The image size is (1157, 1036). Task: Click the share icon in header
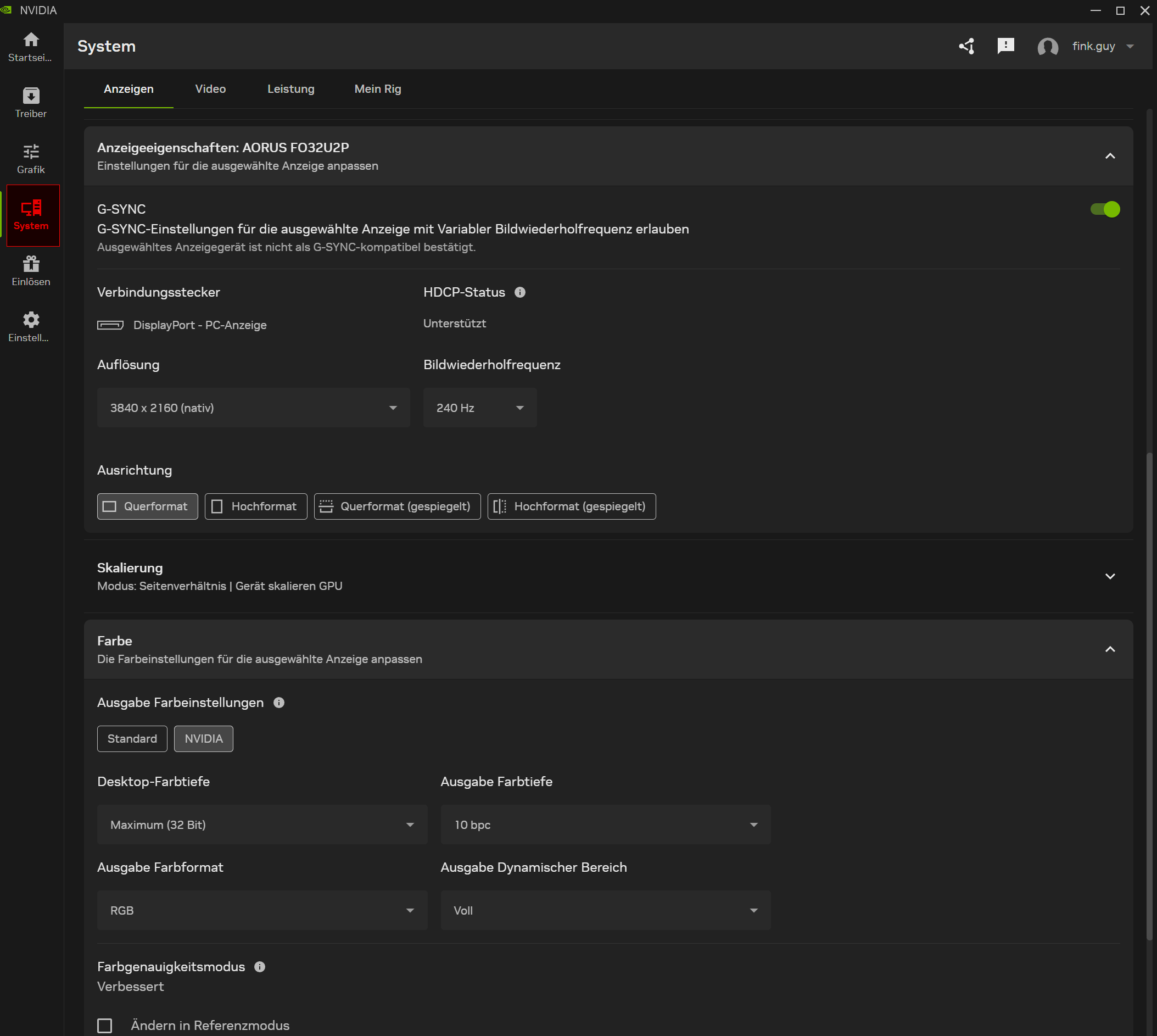(x=966, y=46)
